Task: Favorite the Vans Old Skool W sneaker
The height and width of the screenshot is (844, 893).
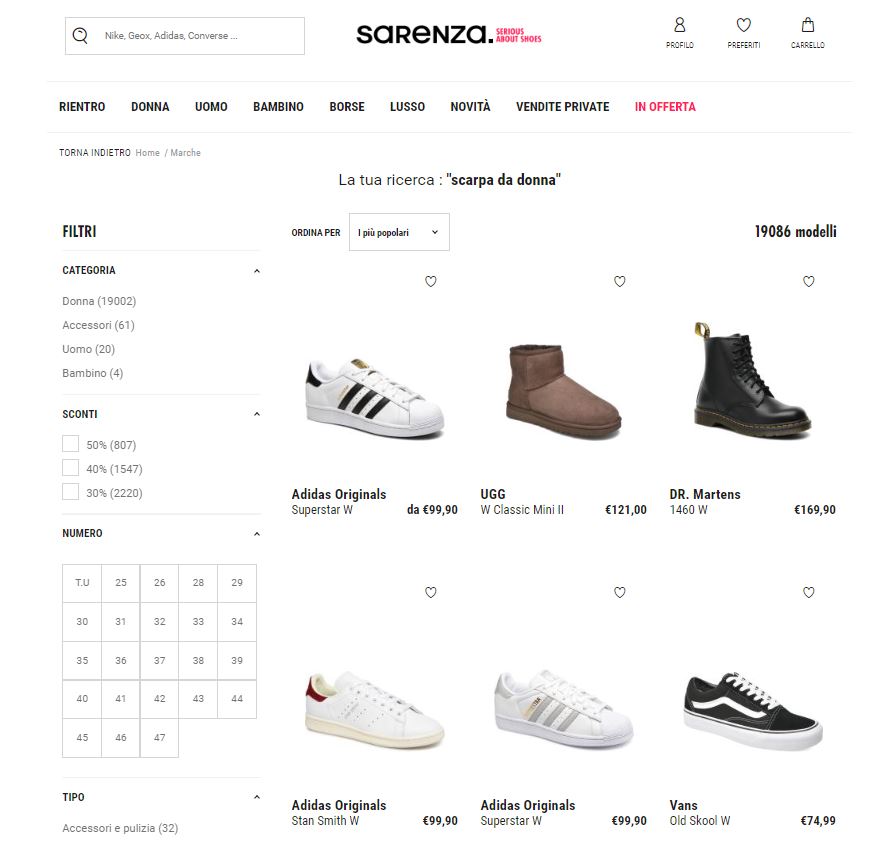Action: 809,592
